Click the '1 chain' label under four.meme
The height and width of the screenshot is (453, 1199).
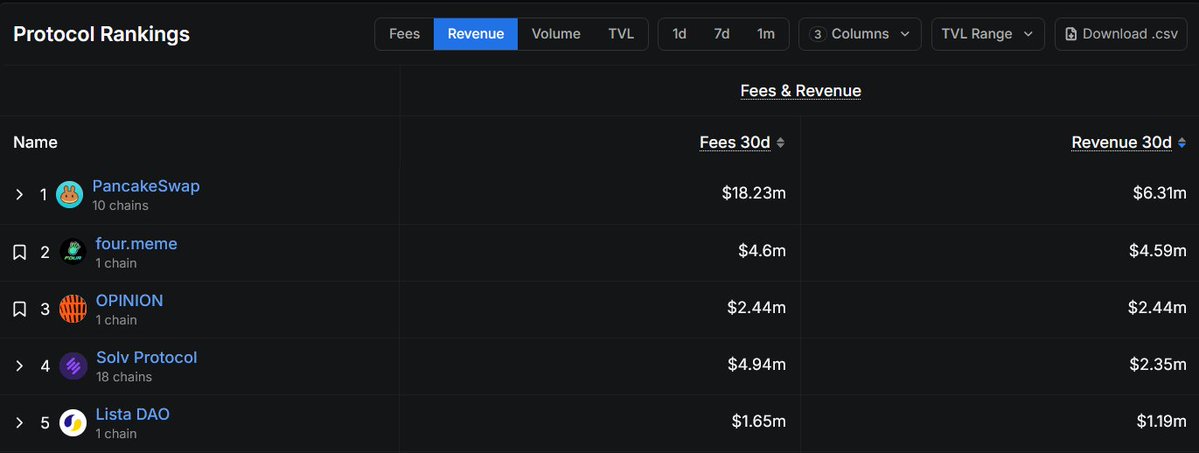[116, 263]
